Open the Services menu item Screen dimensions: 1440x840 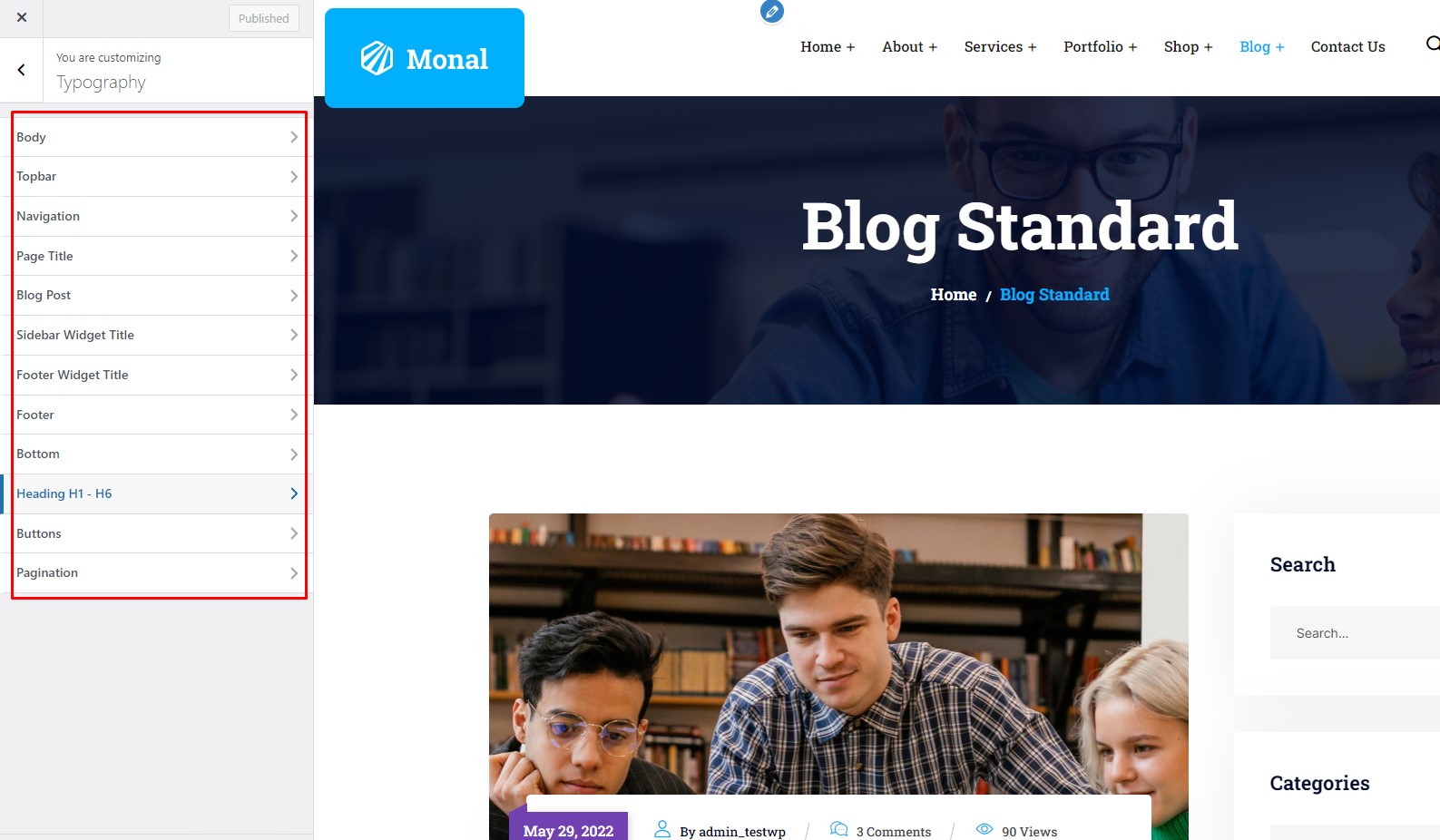1000,47
